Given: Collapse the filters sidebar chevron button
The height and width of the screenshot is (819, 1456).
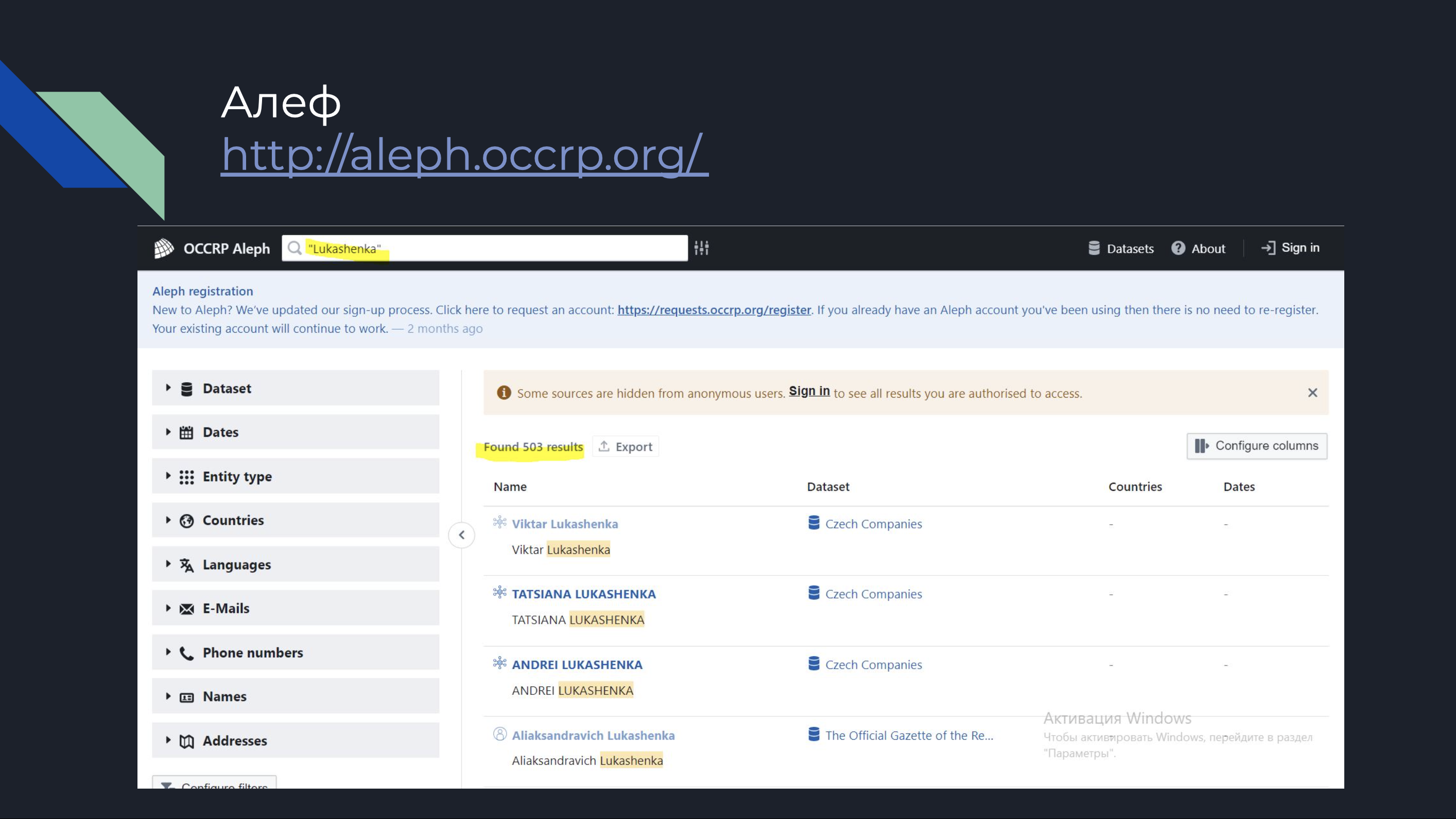Looking at the screenshot, I should coord(462,535).
